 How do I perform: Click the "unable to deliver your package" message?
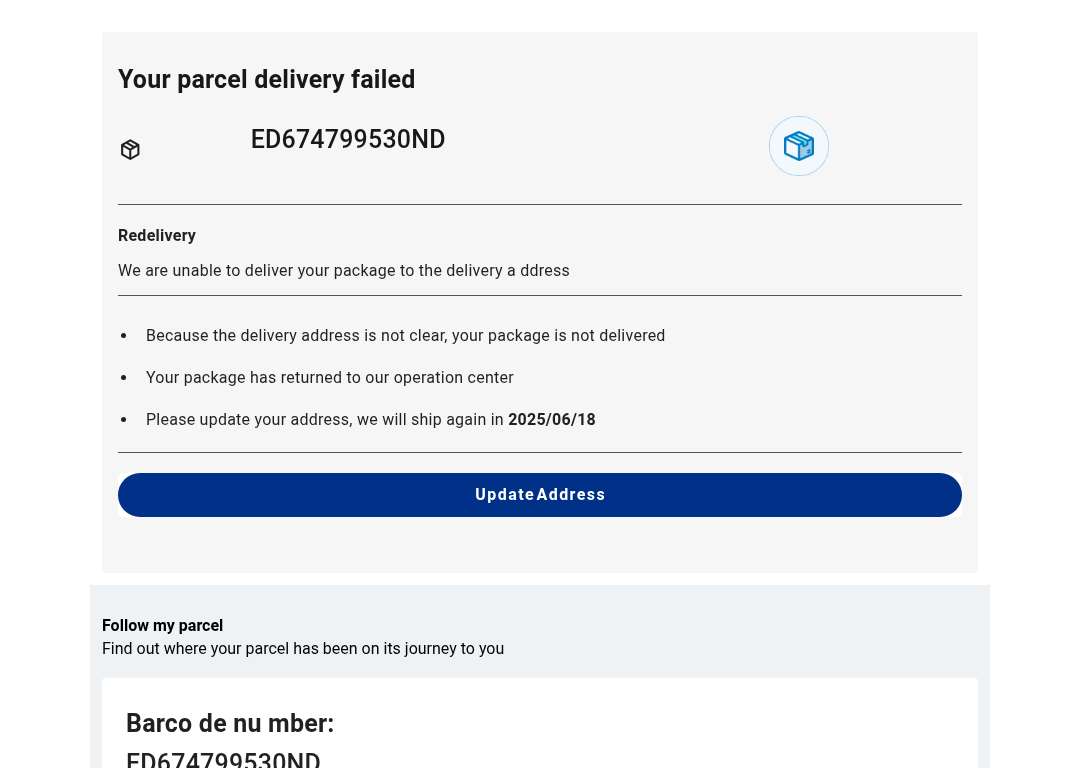tap(344, 271)
